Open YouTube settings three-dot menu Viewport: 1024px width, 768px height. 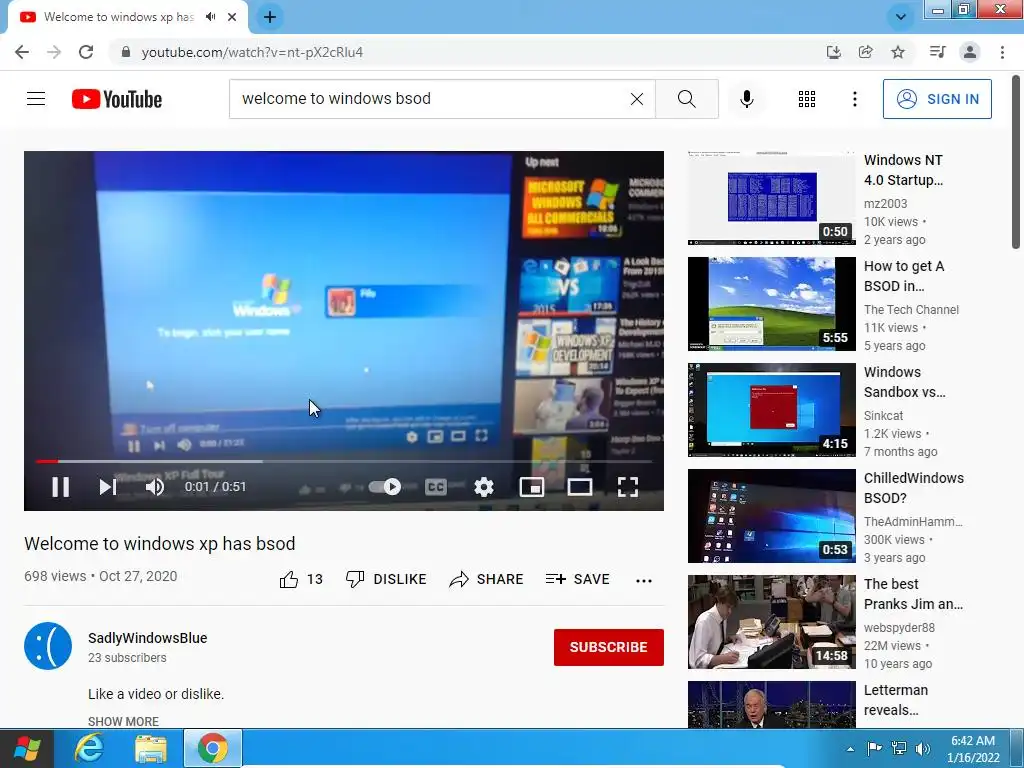click(854, 99)
